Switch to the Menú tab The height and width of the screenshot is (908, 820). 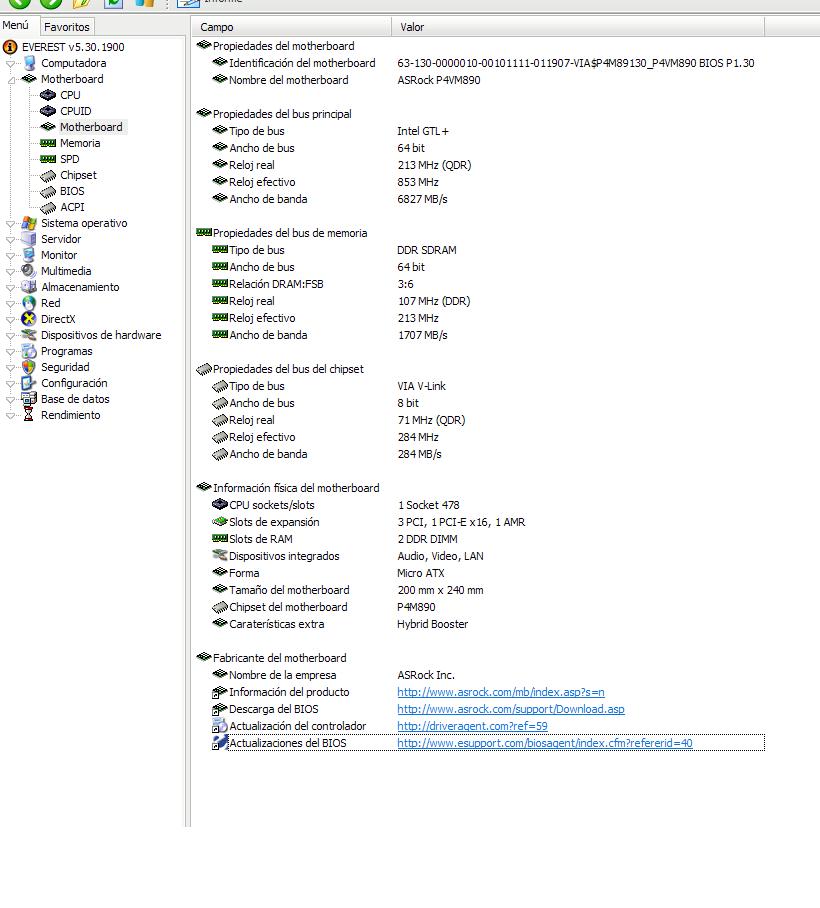[16, 25]
